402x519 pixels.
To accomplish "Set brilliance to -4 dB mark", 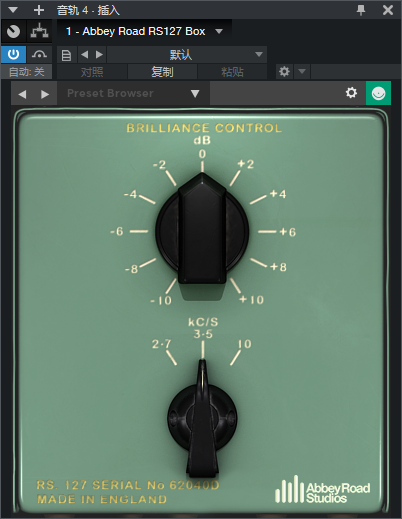I will pyautogui.click(x=130, y=194).
